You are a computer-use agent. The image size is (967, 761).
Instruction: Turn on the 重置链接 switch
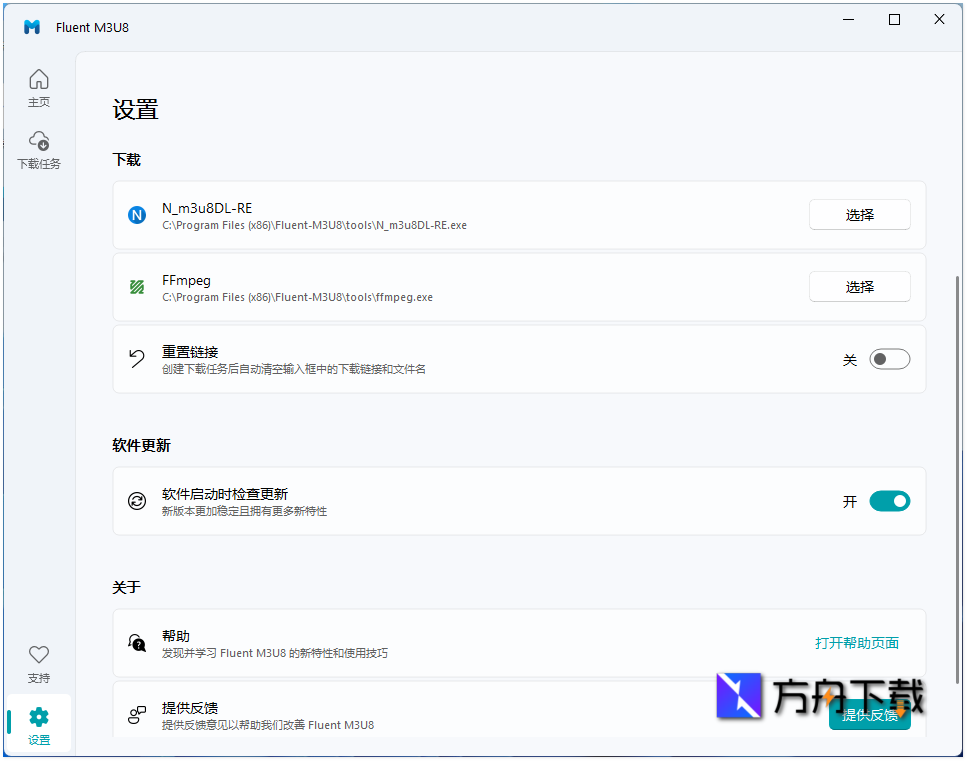[x=889, y=359]
